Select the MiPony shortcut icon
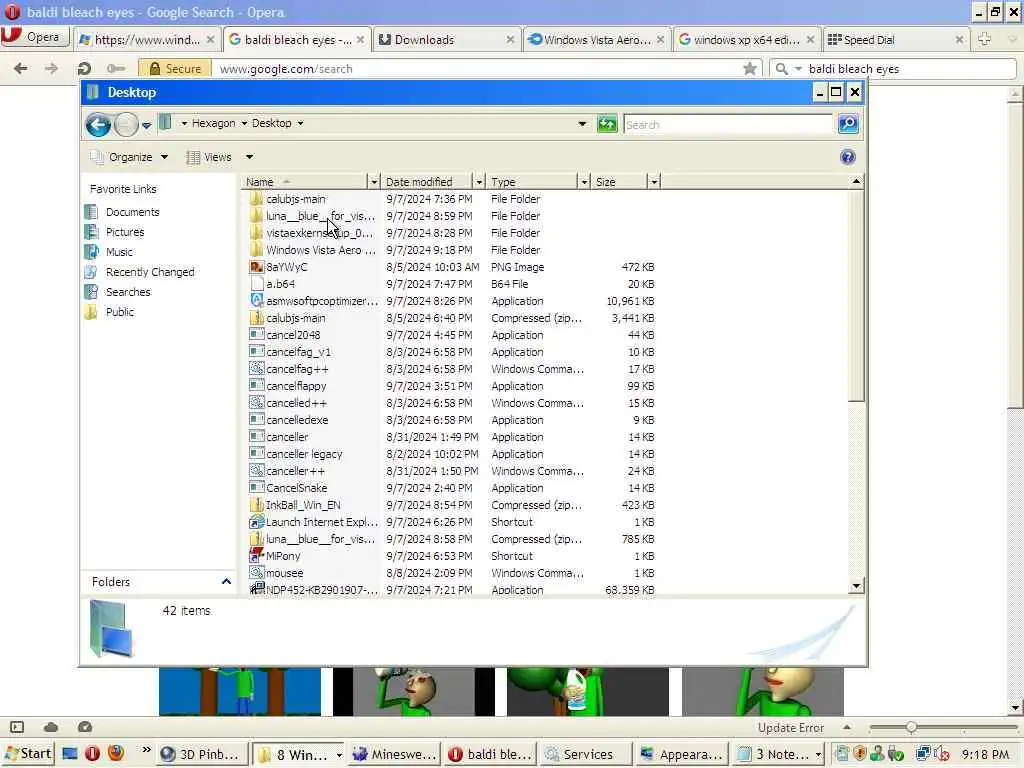This screenshot has height=768, width=1024. 257,556
